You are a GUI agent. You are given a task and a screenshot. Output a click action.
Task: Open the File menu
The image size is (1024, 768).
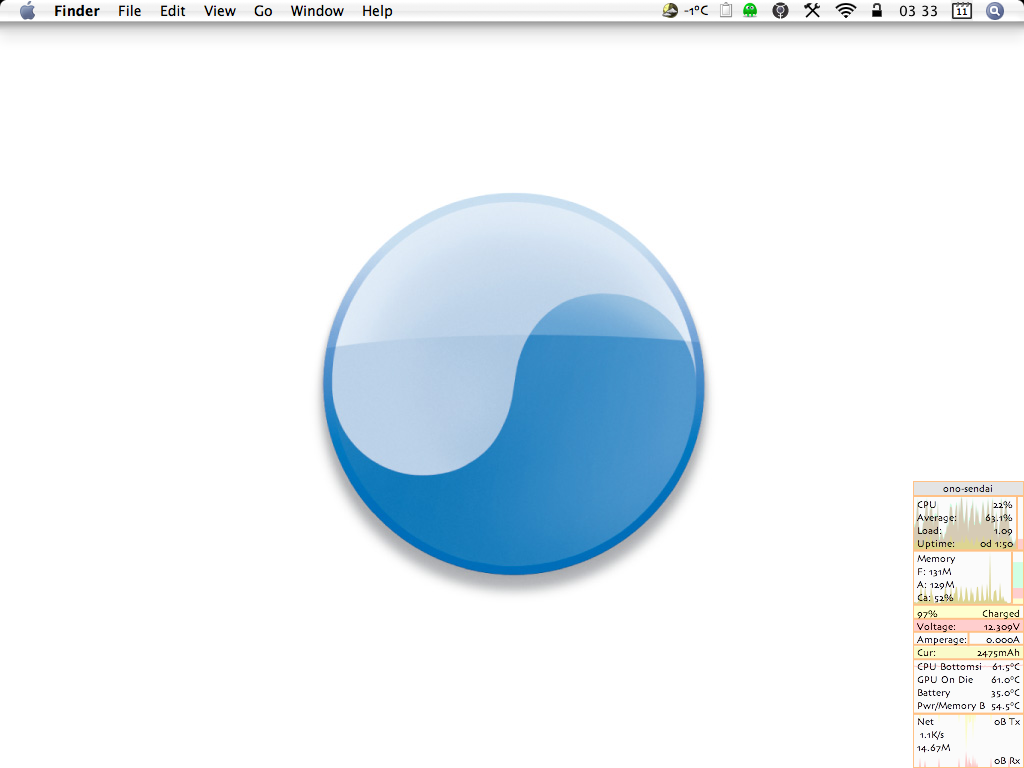129,11
